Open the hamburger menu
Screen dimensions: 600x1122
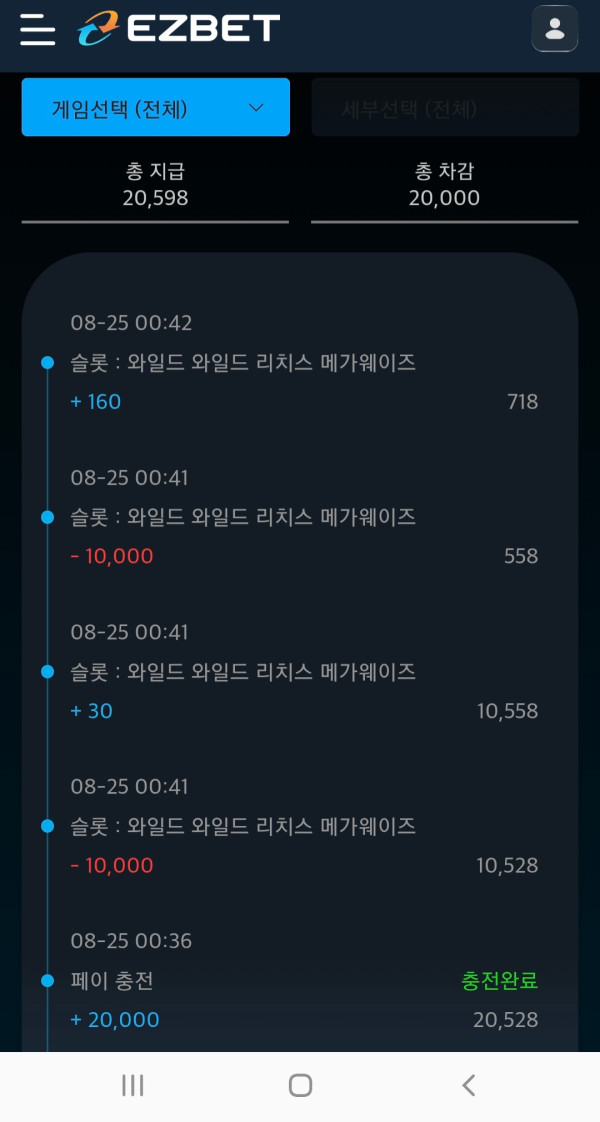pos(38,29)
